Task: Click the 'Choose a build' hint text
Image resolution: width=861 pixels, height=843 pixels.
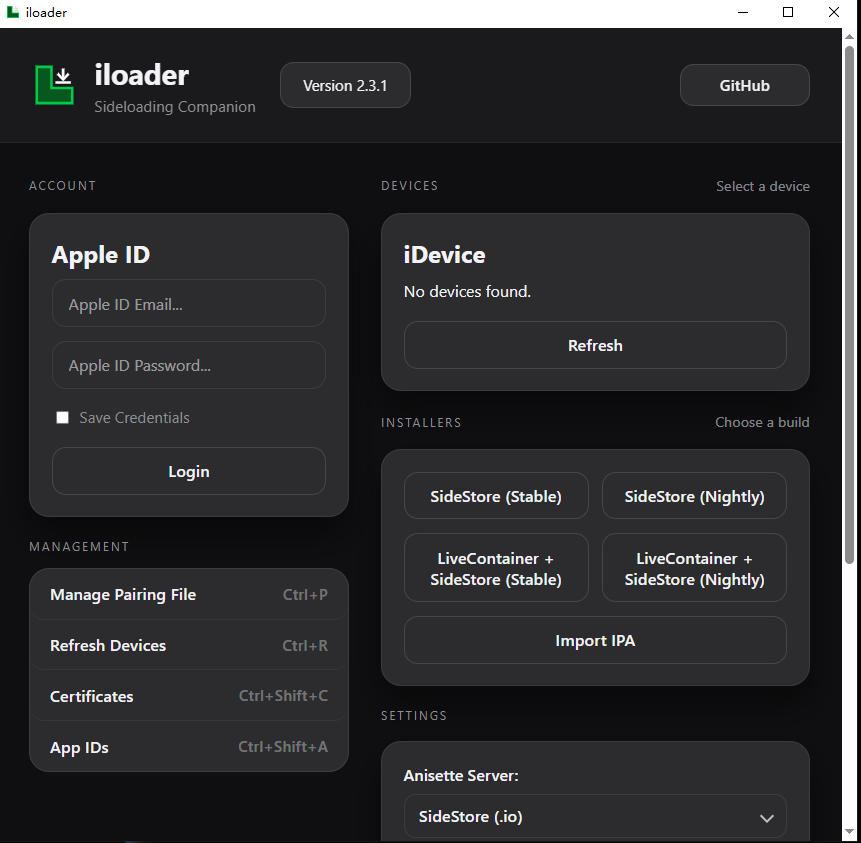Action: [762, 422]
